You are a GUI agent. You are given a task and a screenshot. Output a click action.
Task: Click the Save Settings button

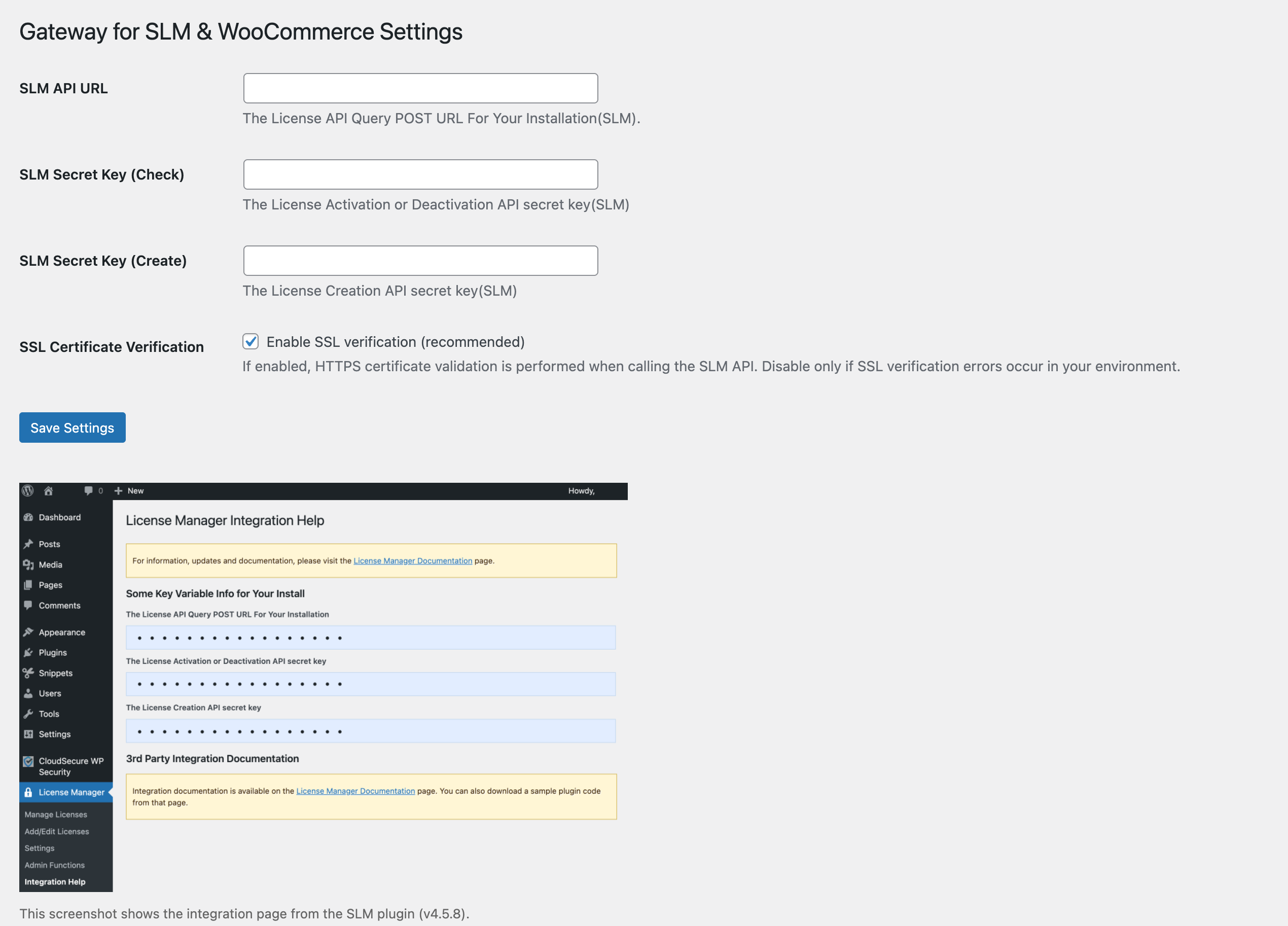[72, 428]
